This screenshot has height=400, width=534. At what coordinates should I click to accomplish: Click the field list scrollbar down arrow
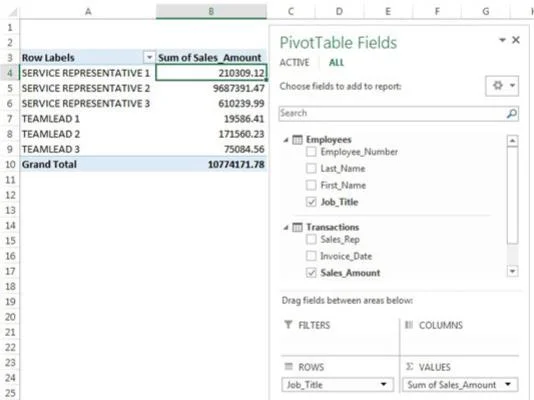513,272
